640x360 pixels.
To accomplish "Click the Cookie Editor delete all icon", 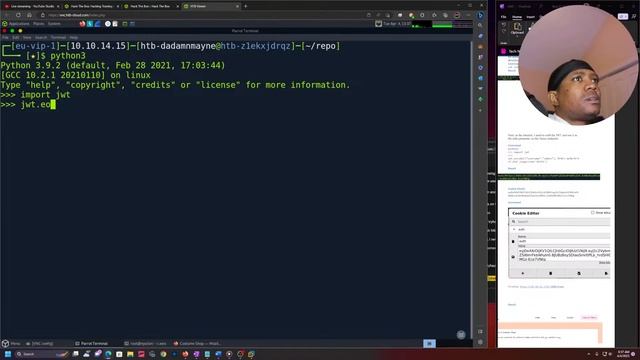I will [x=550, y=273].
